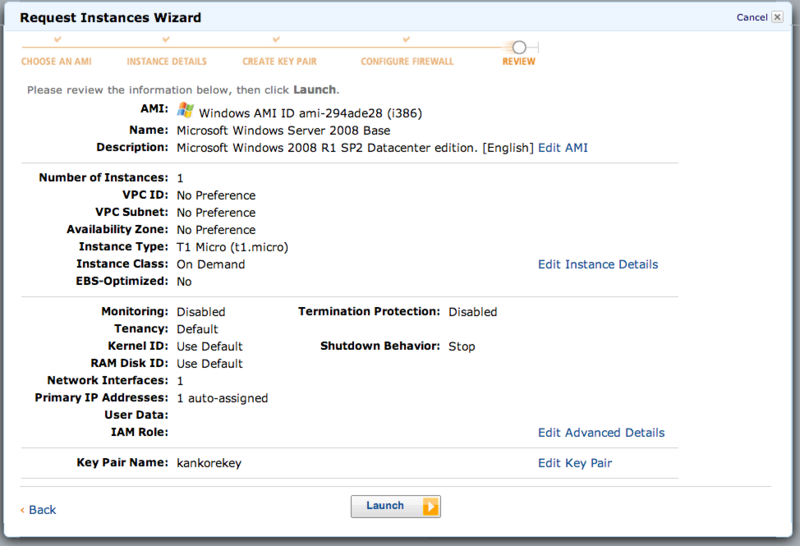
Task: Click the Kernel ID 'Use Default' value
Action: point(210,346)
